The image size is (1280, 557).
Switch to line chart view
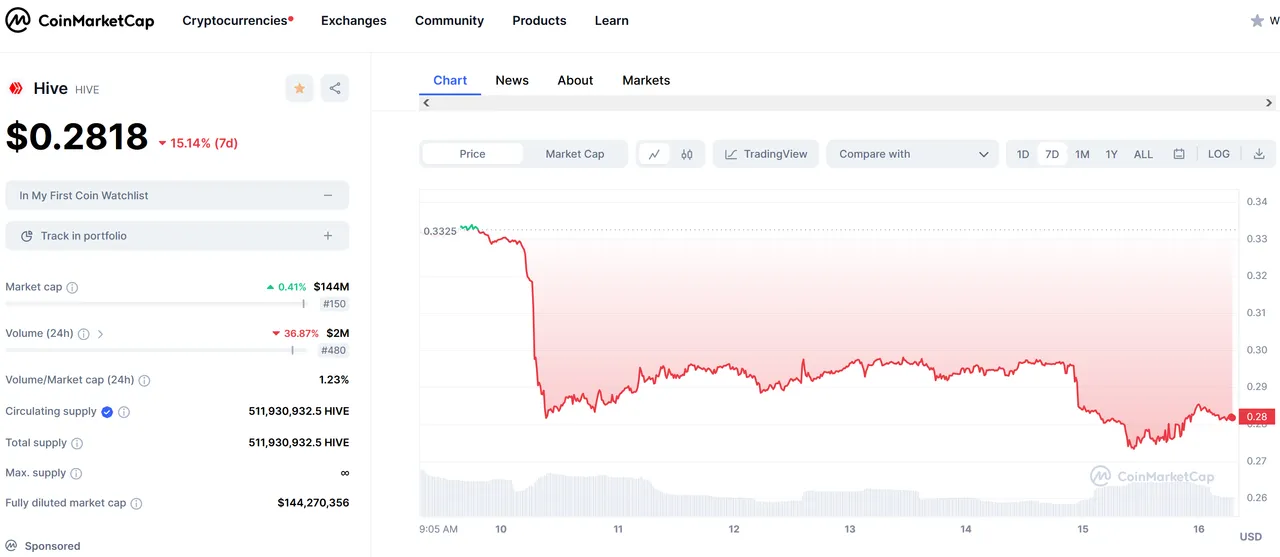[x=654, y=154]
